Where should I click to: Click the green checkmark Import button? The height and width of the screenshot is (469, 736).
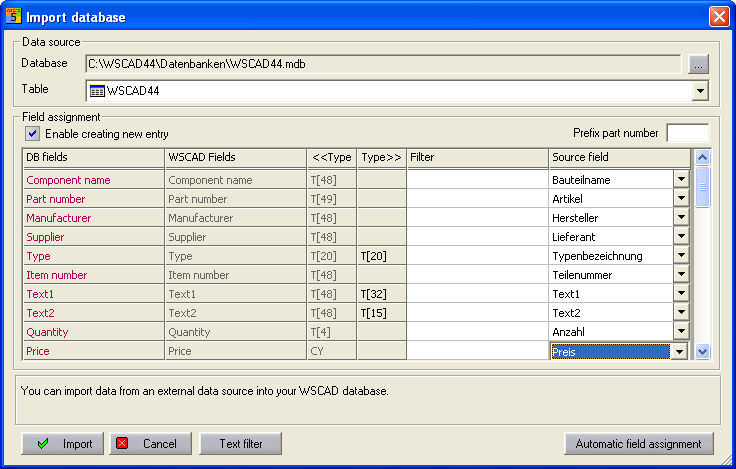pyautogui.click(x=62, y=444)
